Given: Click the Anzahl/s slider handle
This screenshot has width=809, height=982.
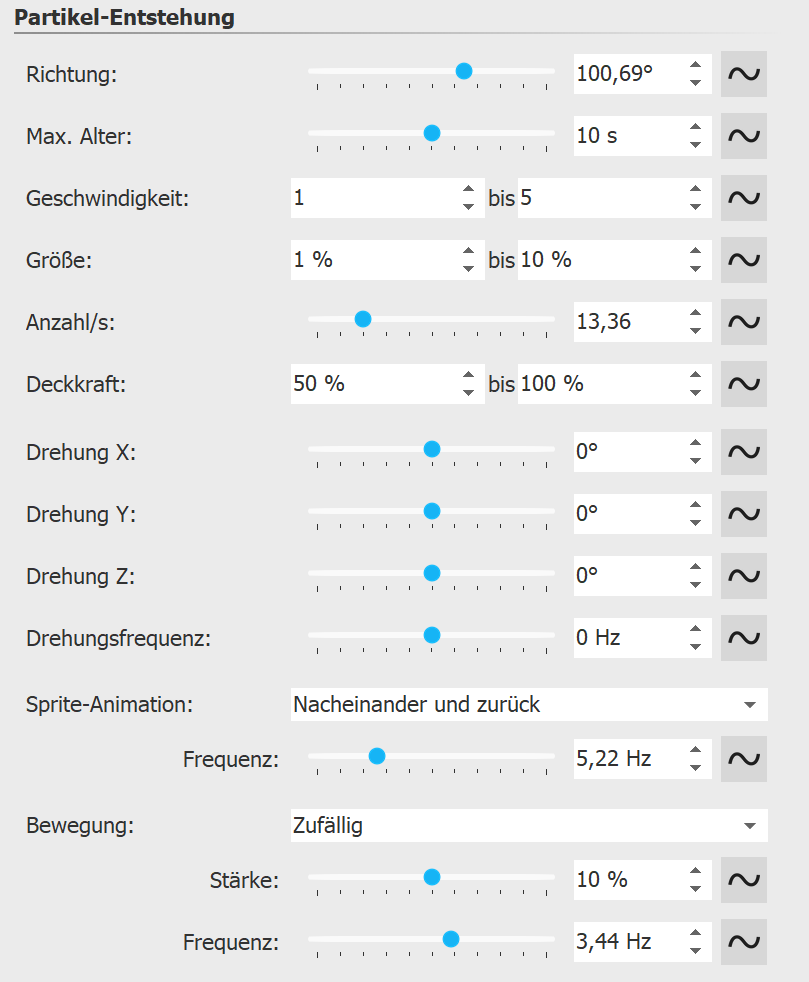Looking at the screenshot, I should tap(363, 319).
